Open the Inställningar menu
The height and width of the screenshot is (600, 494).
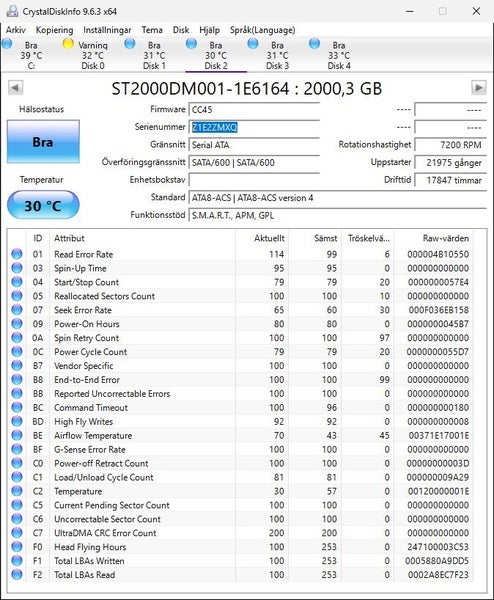107,30
